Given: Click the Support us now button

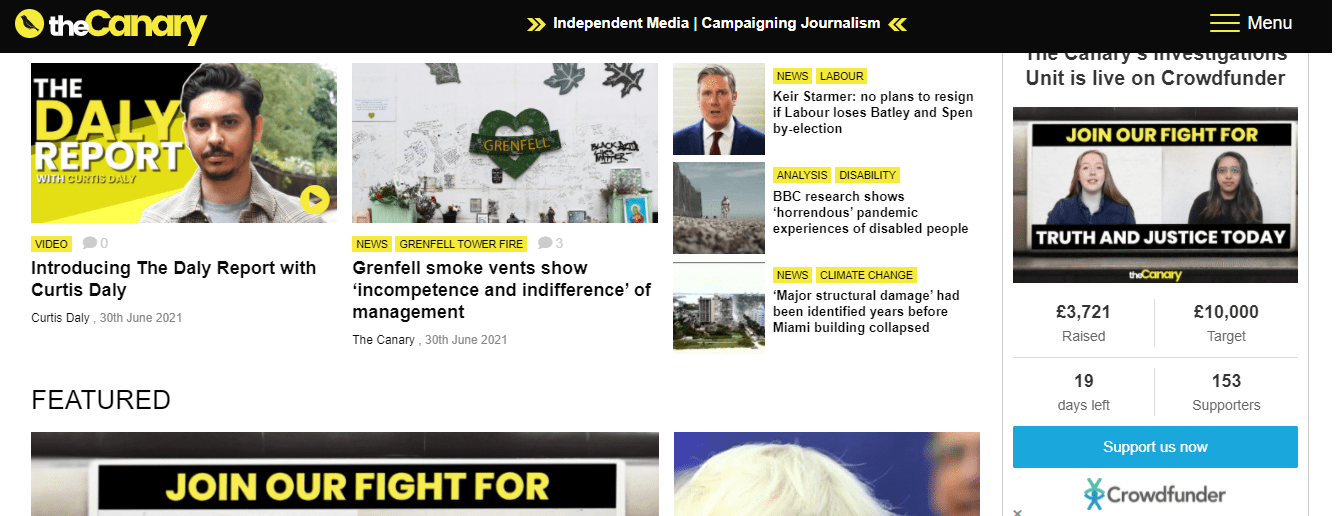Looking at the screenshot, I should (1155, 447).
